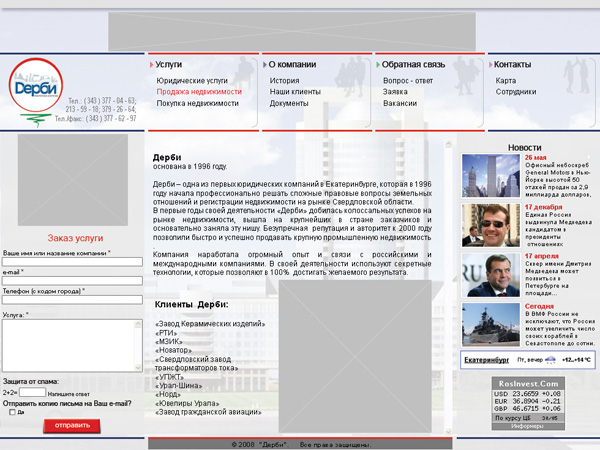Click the Екатеринбург weather widget
Image resolution: width=600 pixels, height=450 pixels.
tap(528, 359)
